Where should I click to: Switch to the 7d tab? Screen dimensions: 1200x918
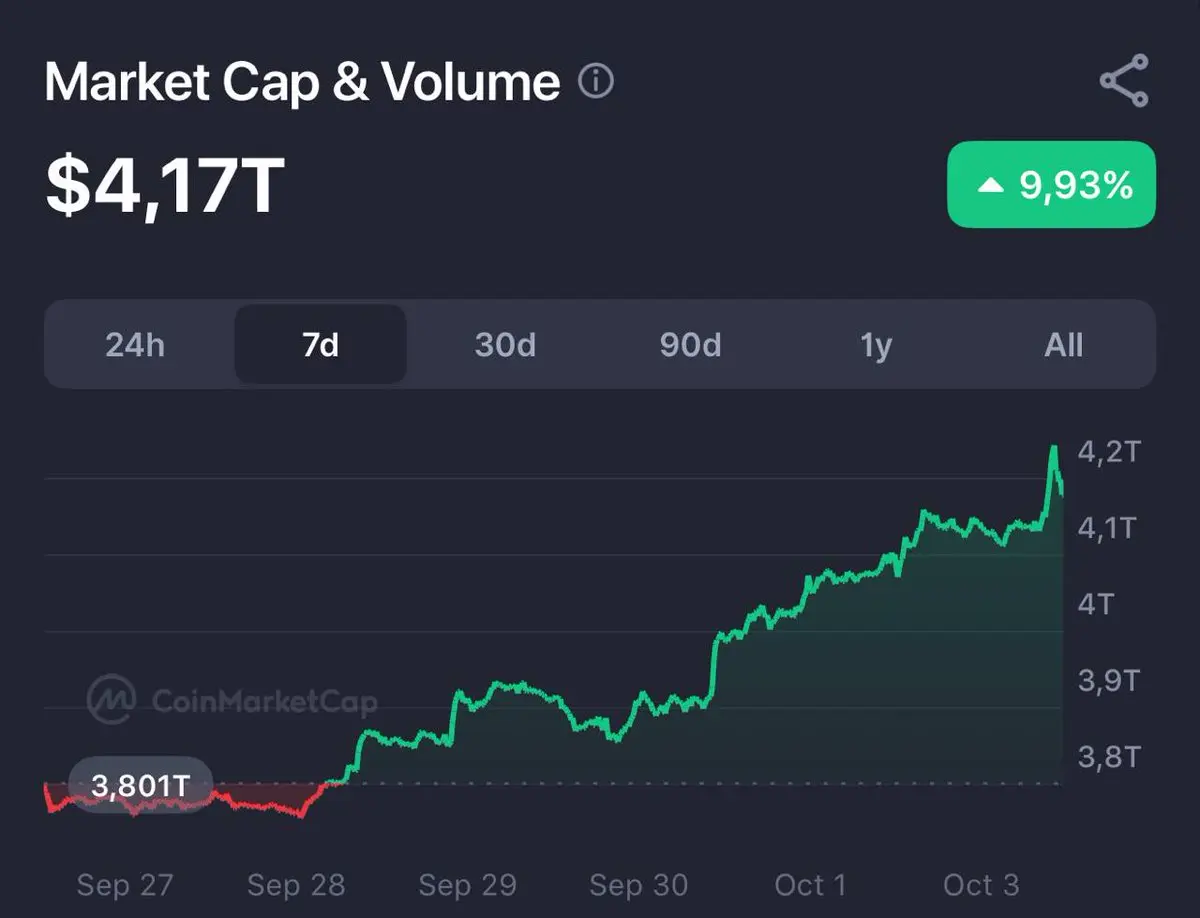[x=320, y=345]
